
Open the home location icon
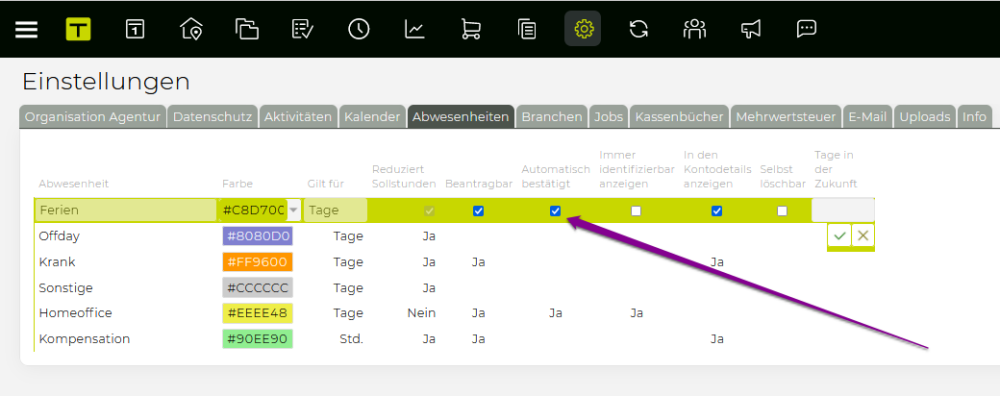191,29
